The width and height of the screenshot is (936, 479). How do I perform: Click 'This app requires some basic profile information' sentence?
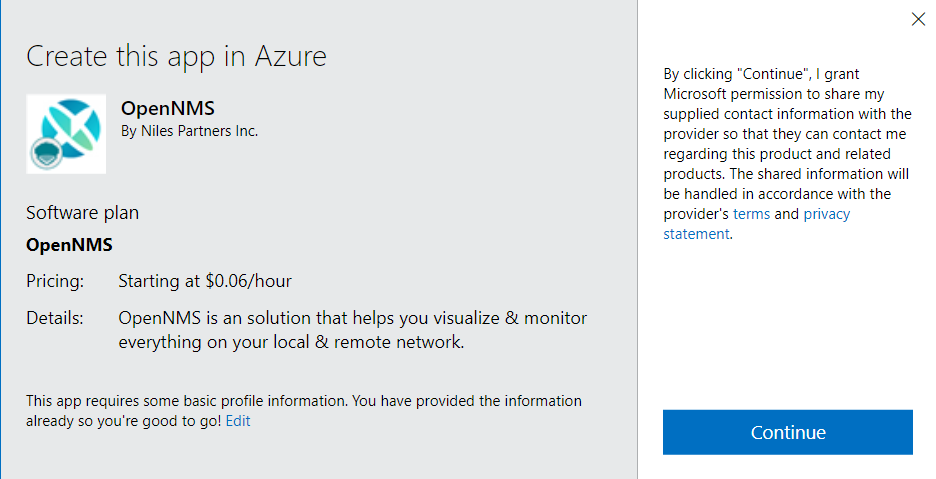pyautogui.click(x=187, y=401)
